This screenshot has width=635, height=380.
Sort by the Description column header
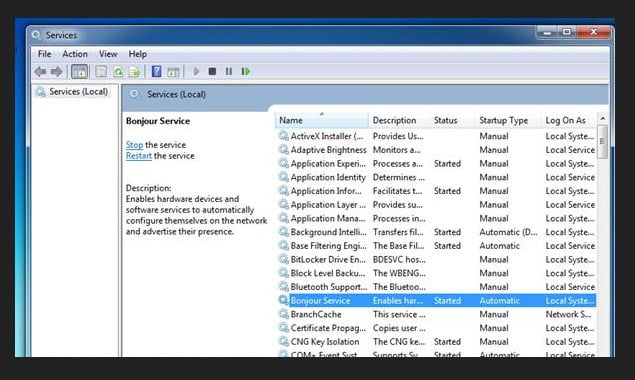tap(399, 120)
